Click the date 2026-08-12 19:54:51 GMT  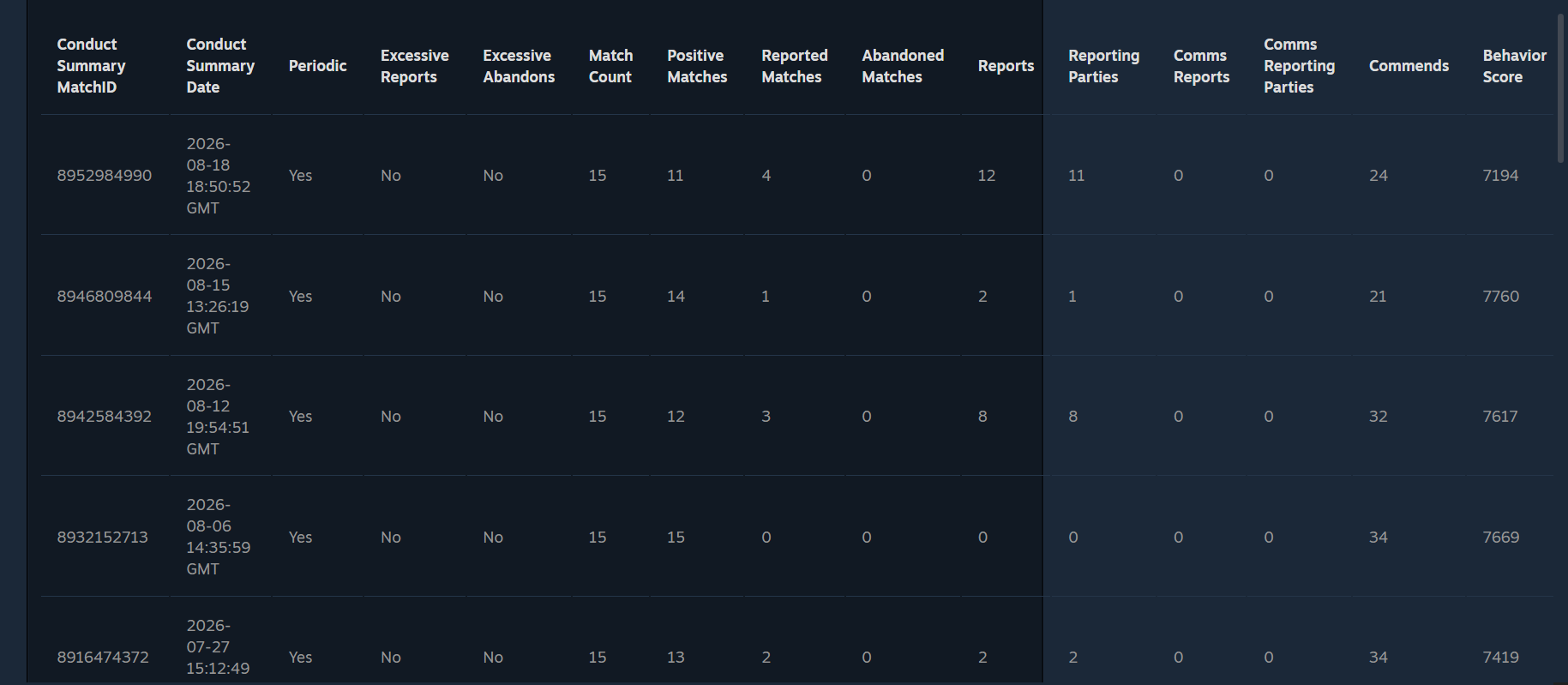[218, 417]
